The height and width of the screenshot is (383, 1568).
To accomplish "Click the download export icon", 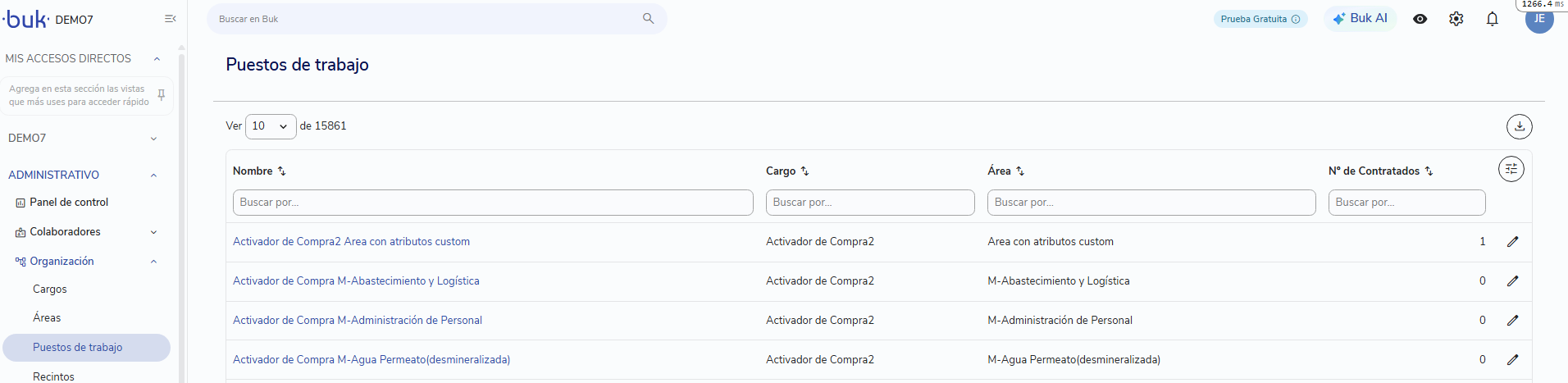I will click(x=1519, y=126).
